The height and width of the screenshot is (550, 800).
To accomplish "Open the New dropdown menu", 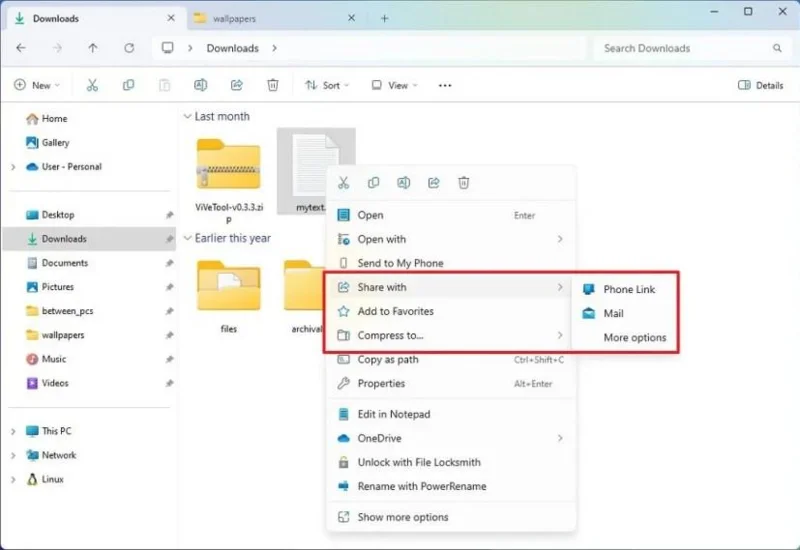I will [37, 85].
